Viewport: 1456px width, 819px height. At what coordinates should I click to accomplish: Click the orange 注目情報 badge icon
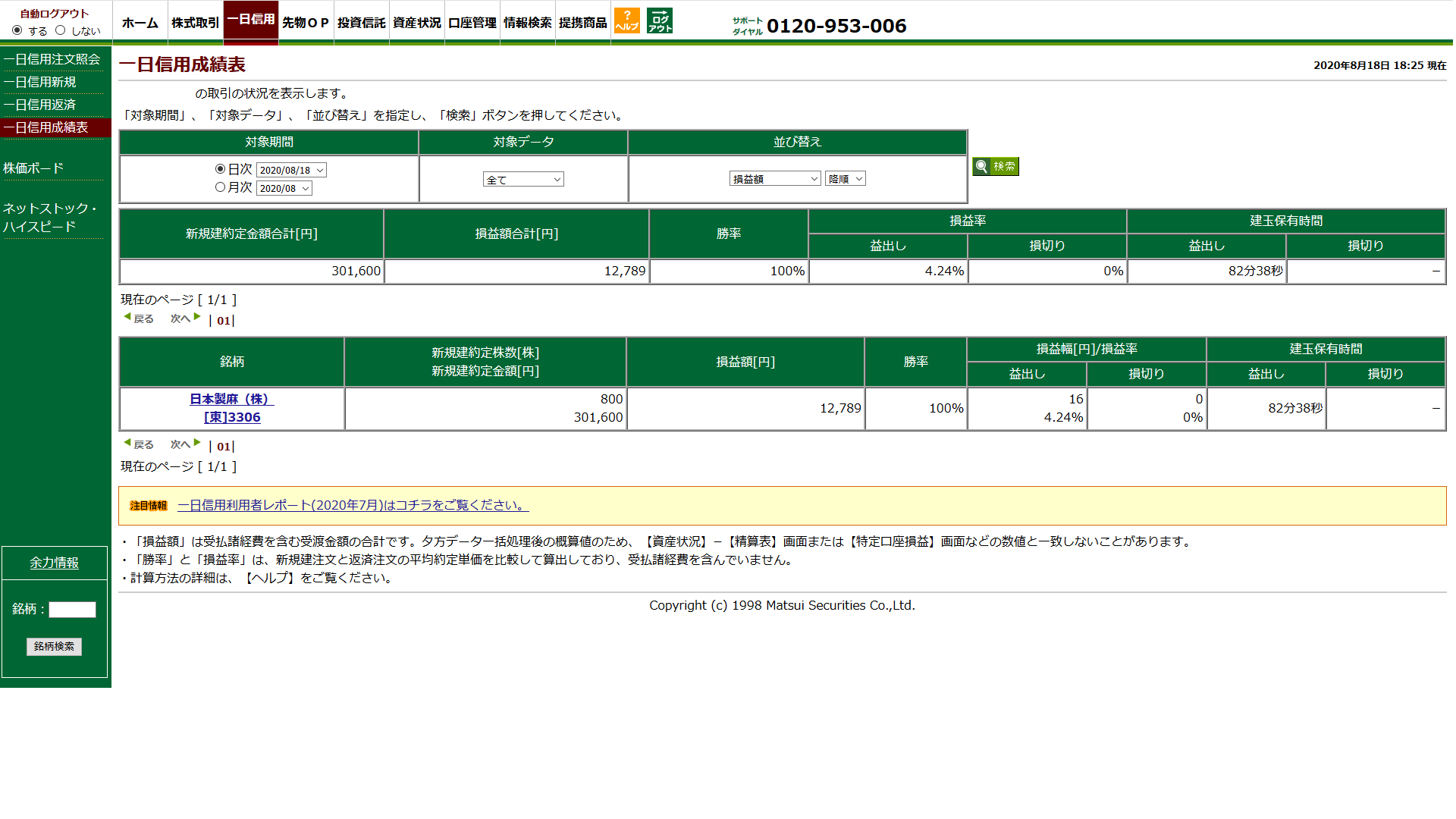[148, 506]
